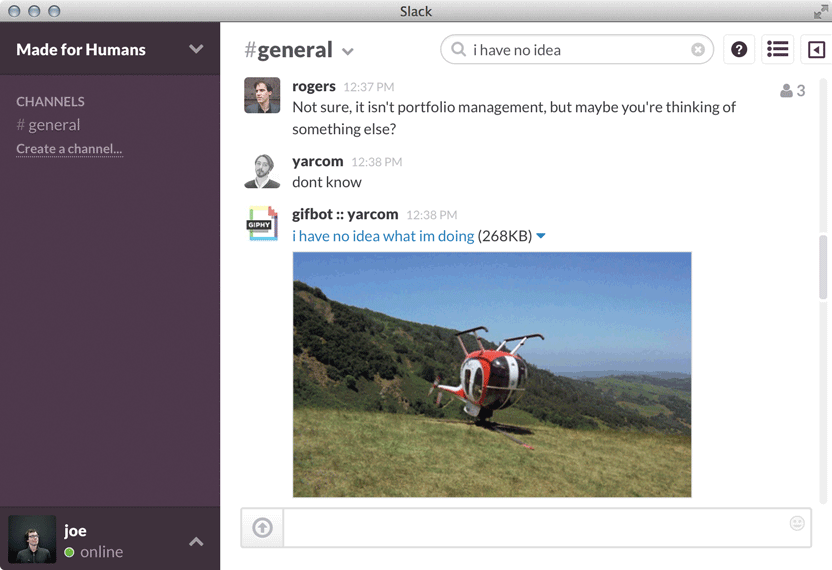Click the CHANNELS sidebar heading
832x570 pixels.
[x=50, y=101]
